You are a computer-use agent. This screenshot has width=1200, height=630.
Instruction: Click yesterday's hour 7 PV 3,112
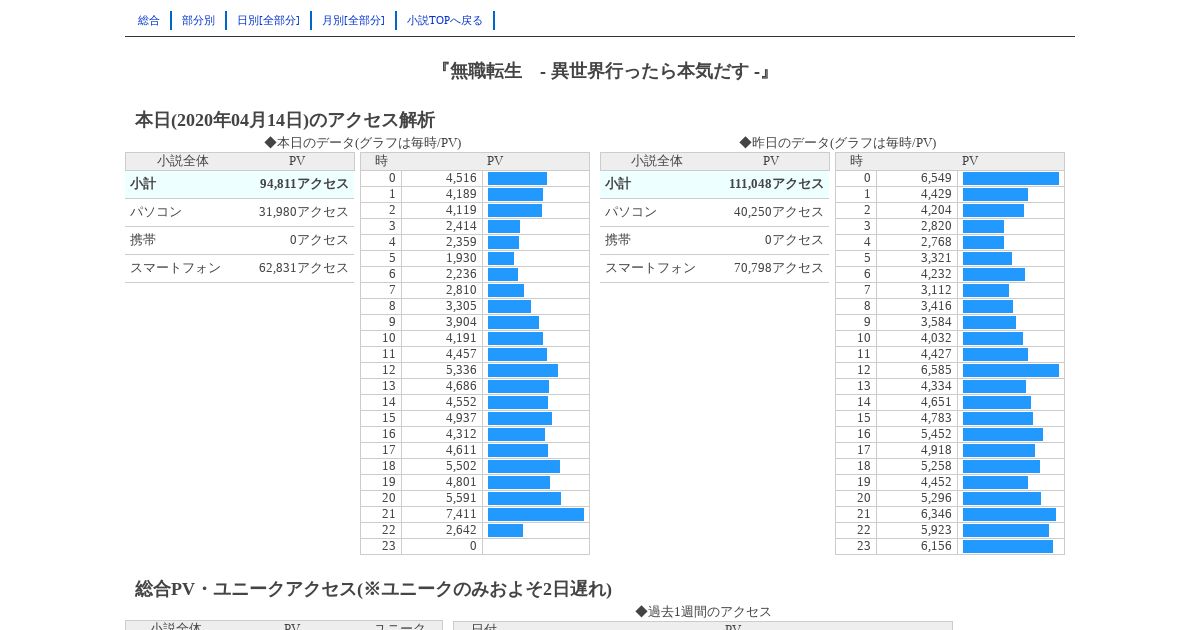pyautogui.click(x=936, y=290)
